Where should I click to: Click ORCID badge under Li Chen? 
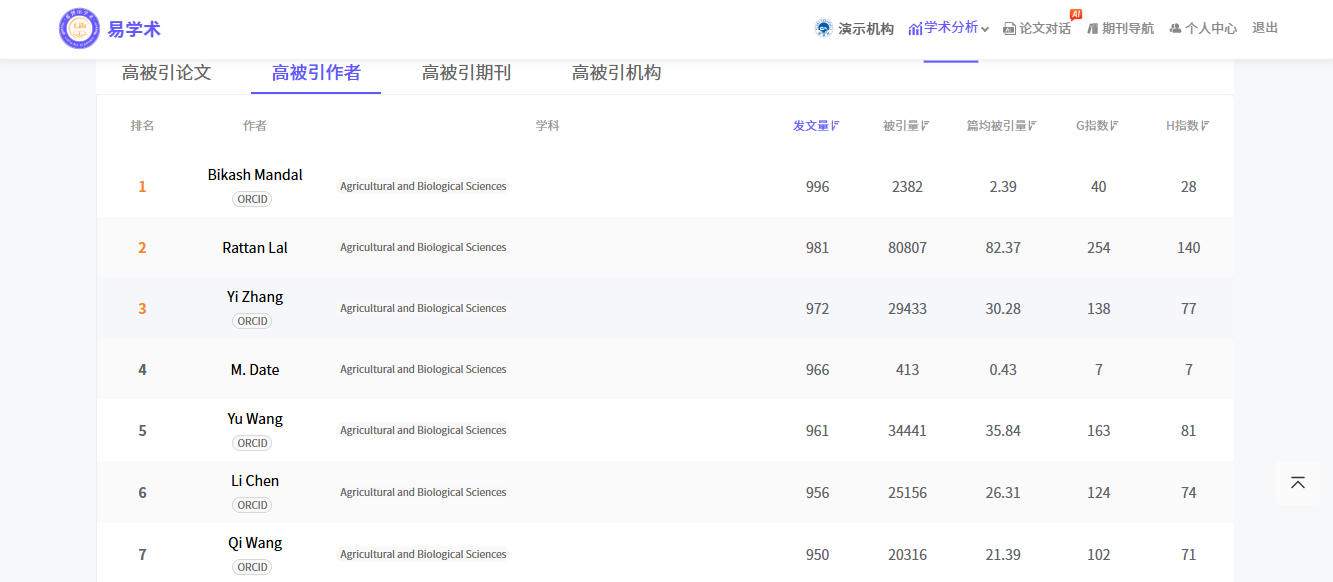(x=252, y=505)
